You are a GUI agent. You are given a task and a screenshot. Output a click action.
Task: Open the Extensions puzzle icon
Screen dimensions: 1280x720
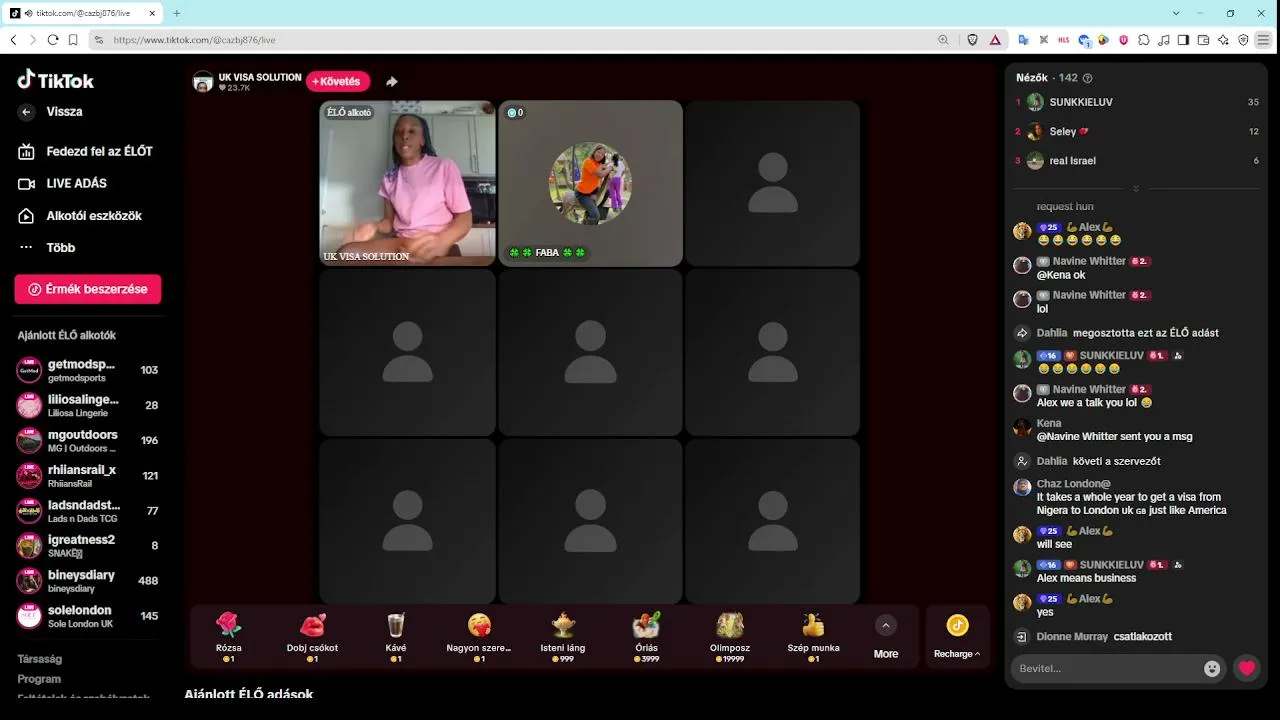click(1143, 40)
